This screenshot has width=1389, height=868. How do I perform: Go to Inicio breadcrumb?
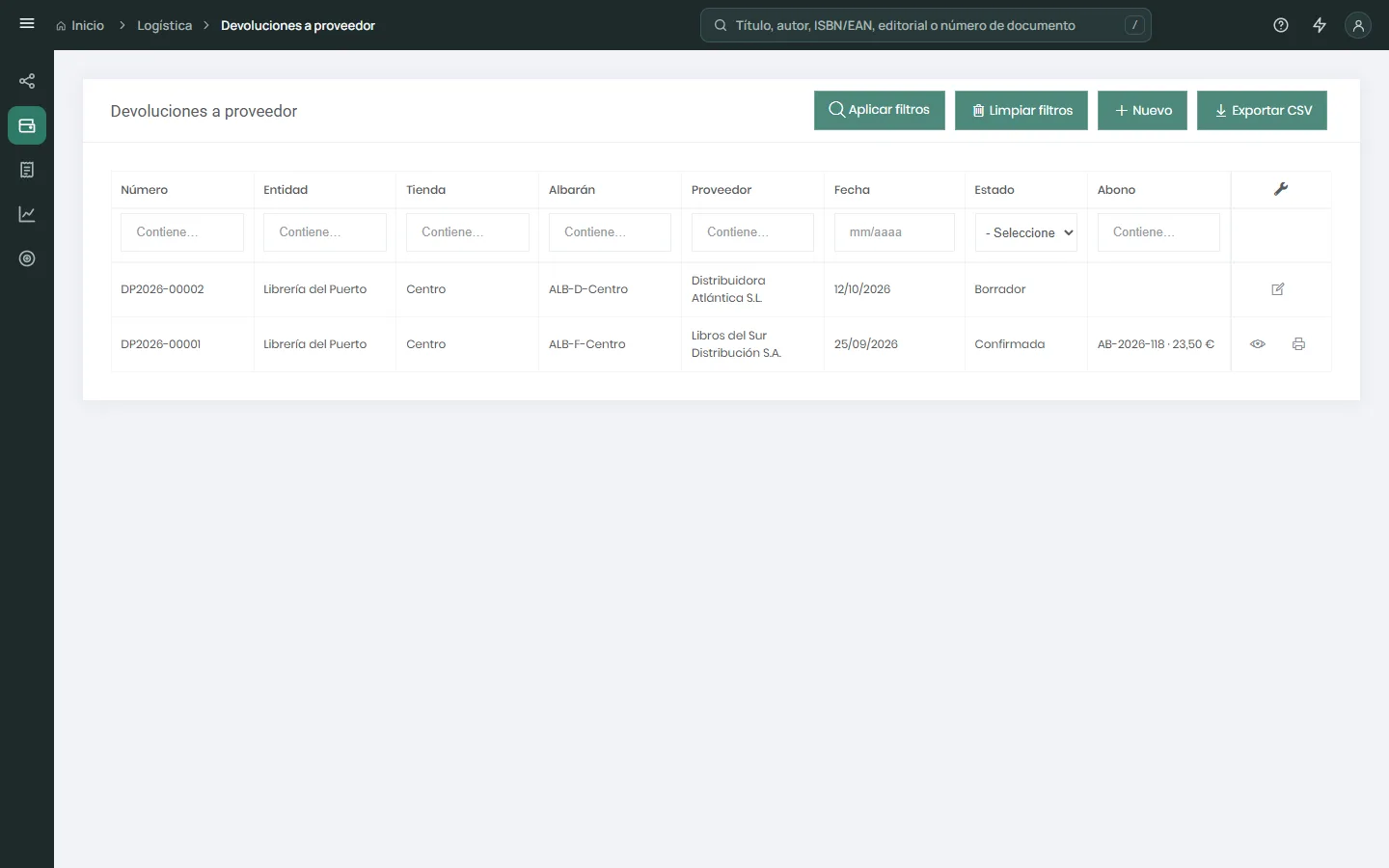[x=88, y=26]
